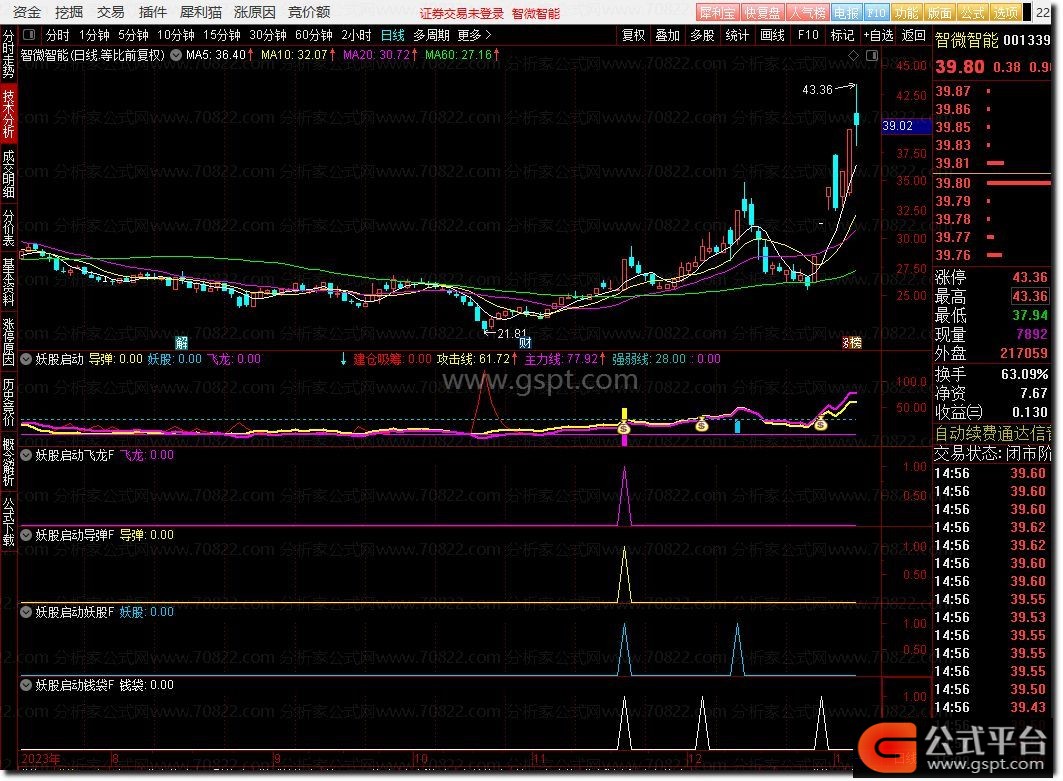Switch to the 2小时 period tab
Image resolution: width=1063 pixels, height=781 pixels.
coord(356,35)
